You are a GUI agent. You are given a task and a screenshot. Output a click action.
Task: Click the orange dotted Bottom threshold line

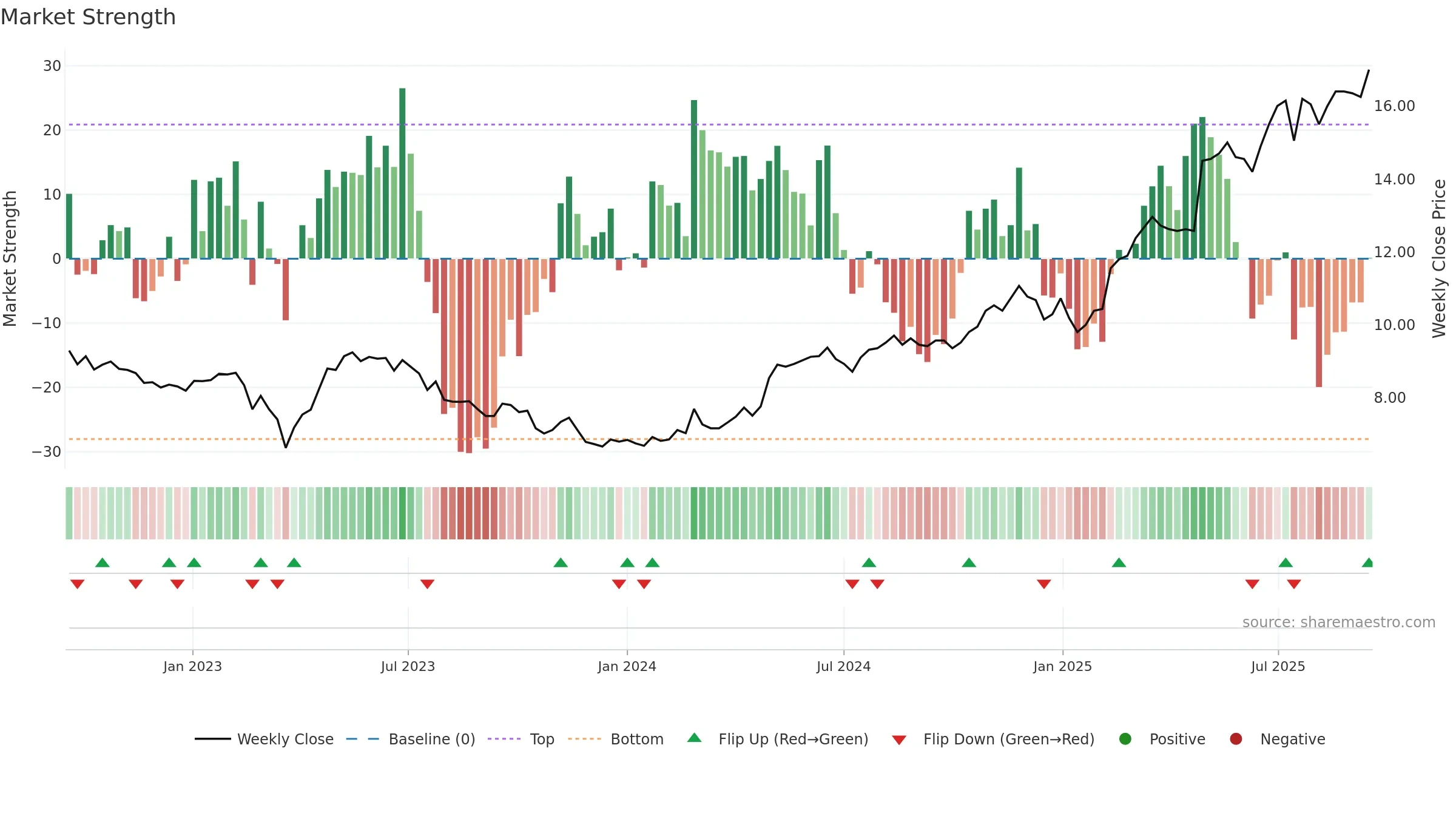[719, 439]
